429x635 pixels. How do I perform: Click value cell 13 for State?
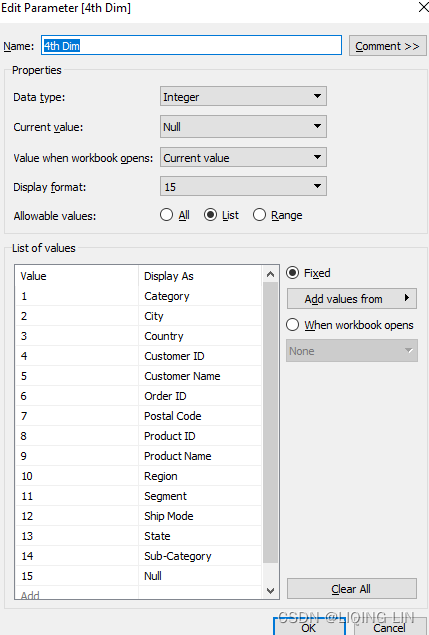[x=77, y=536]
